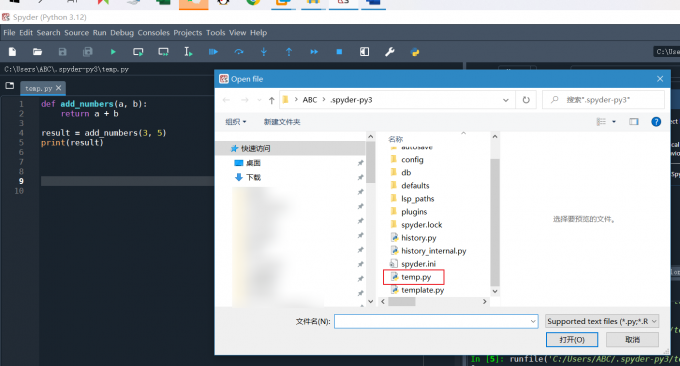Click the Save all files icon

88,52
